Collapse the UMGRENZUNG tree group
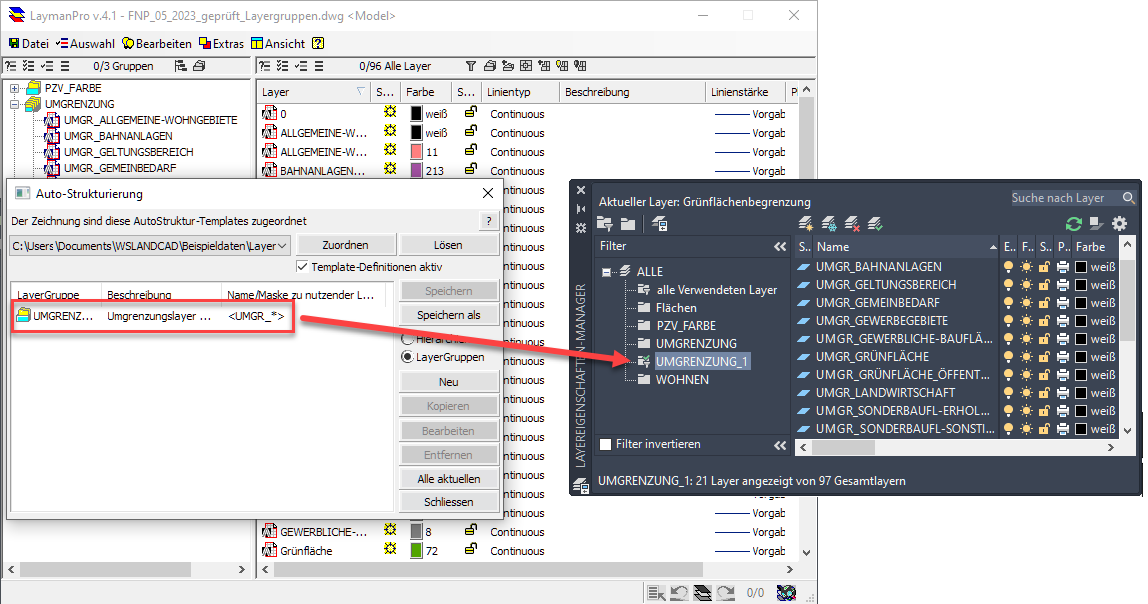 tap(15, 104)
